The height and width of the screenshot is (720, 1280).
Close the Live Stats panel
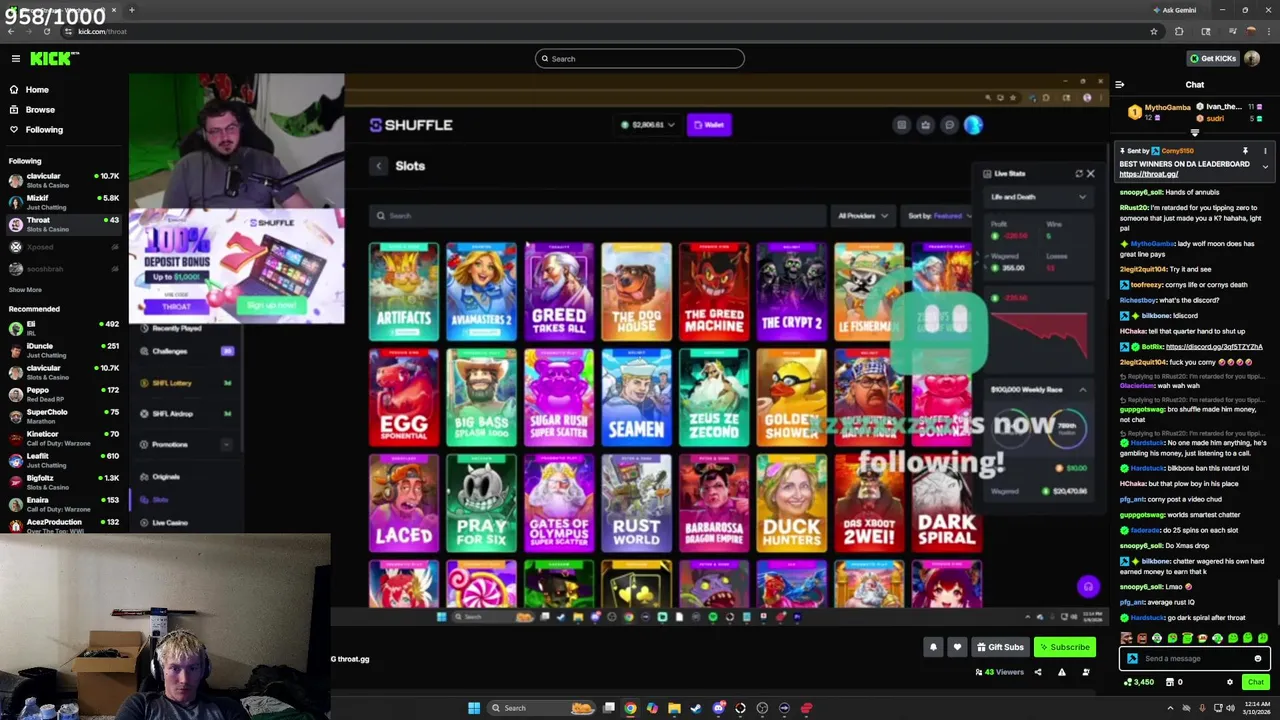(x=1090, y=174)
